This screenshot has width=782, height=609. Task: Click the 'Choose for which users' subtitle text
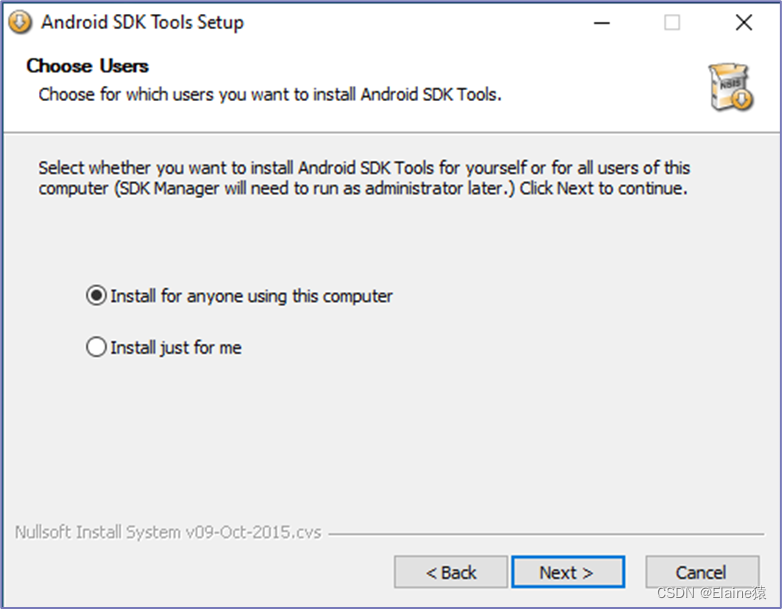(270, 94)
